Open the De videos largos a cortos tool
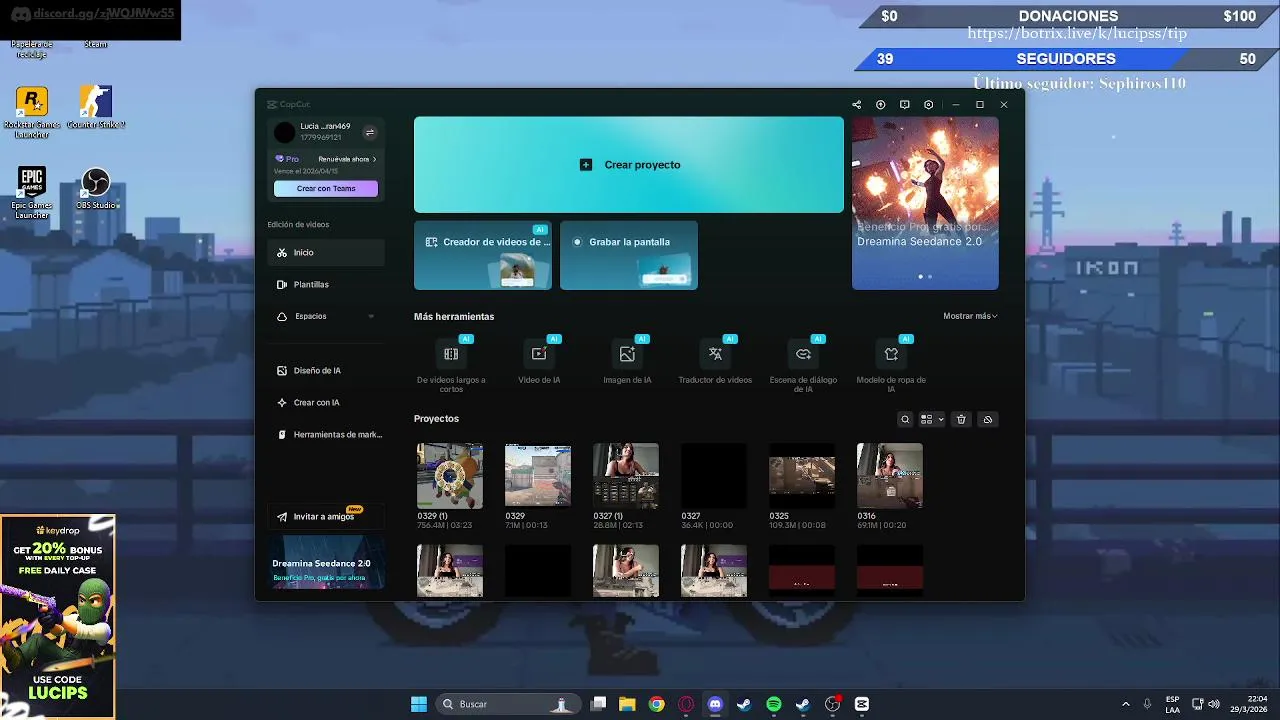 (x=451, y=364)
